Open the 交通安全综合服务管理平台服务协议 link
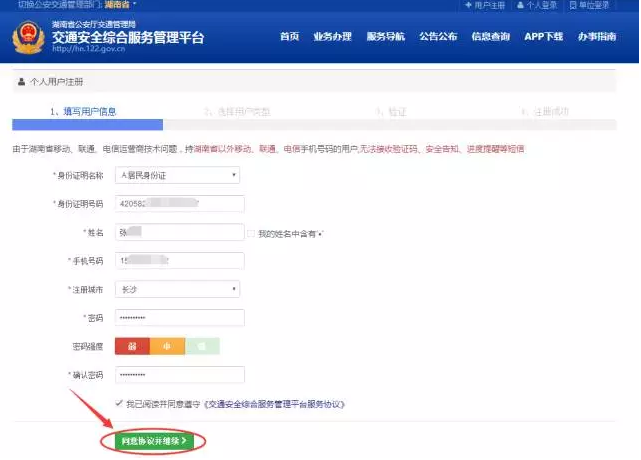 [274, 404]
